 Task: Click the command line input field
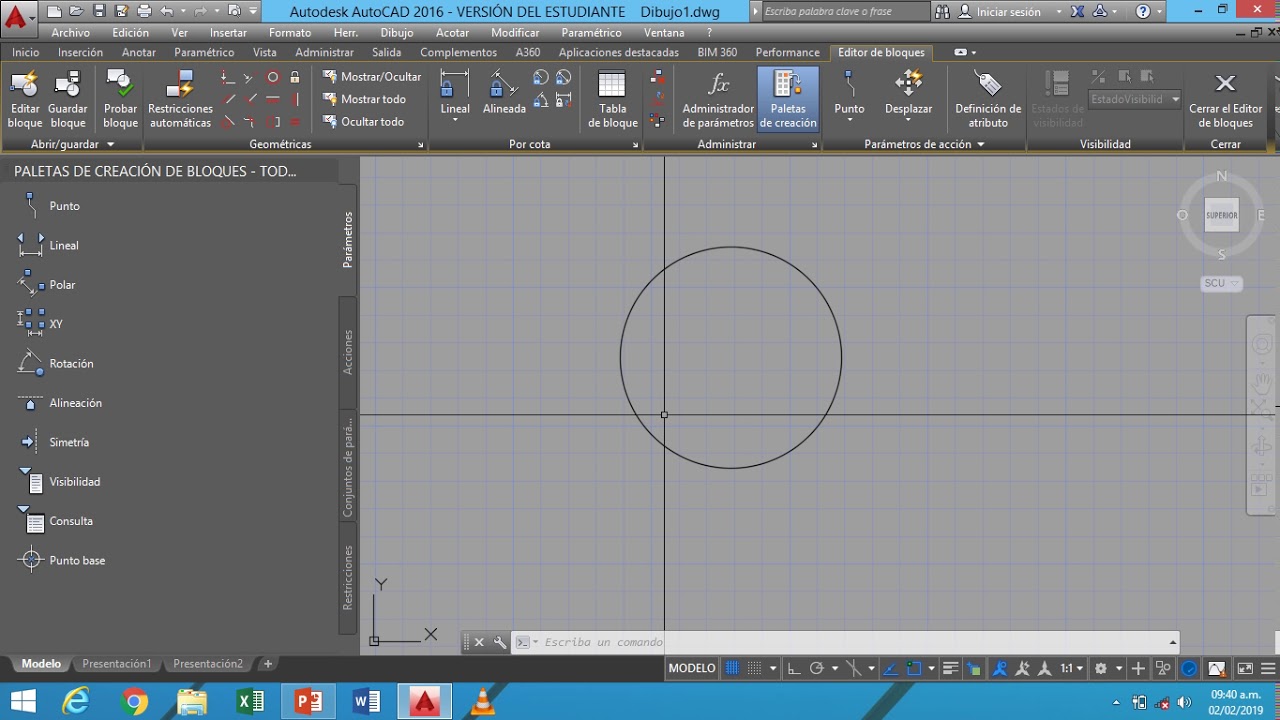tap(845, 642)
